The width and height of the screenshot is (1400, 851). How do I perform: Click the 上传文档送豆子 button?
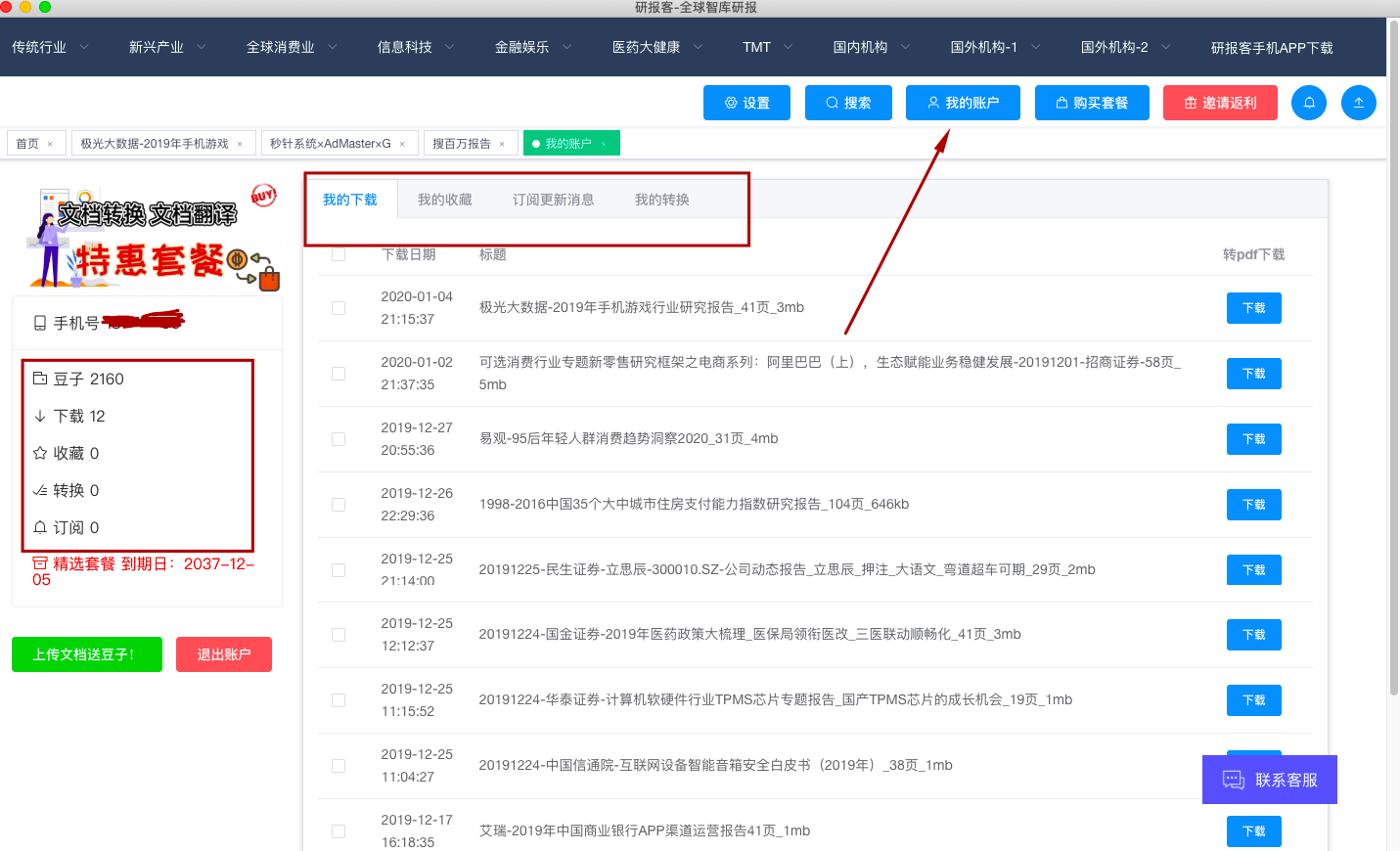click(86, 653)
